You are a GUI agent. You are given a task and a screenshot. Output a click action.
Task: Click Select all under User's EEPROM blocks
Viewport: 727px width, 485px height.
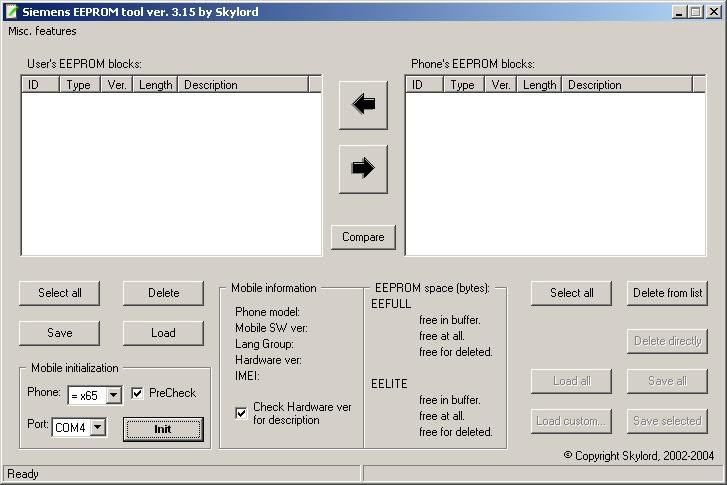tap(59, 293)
